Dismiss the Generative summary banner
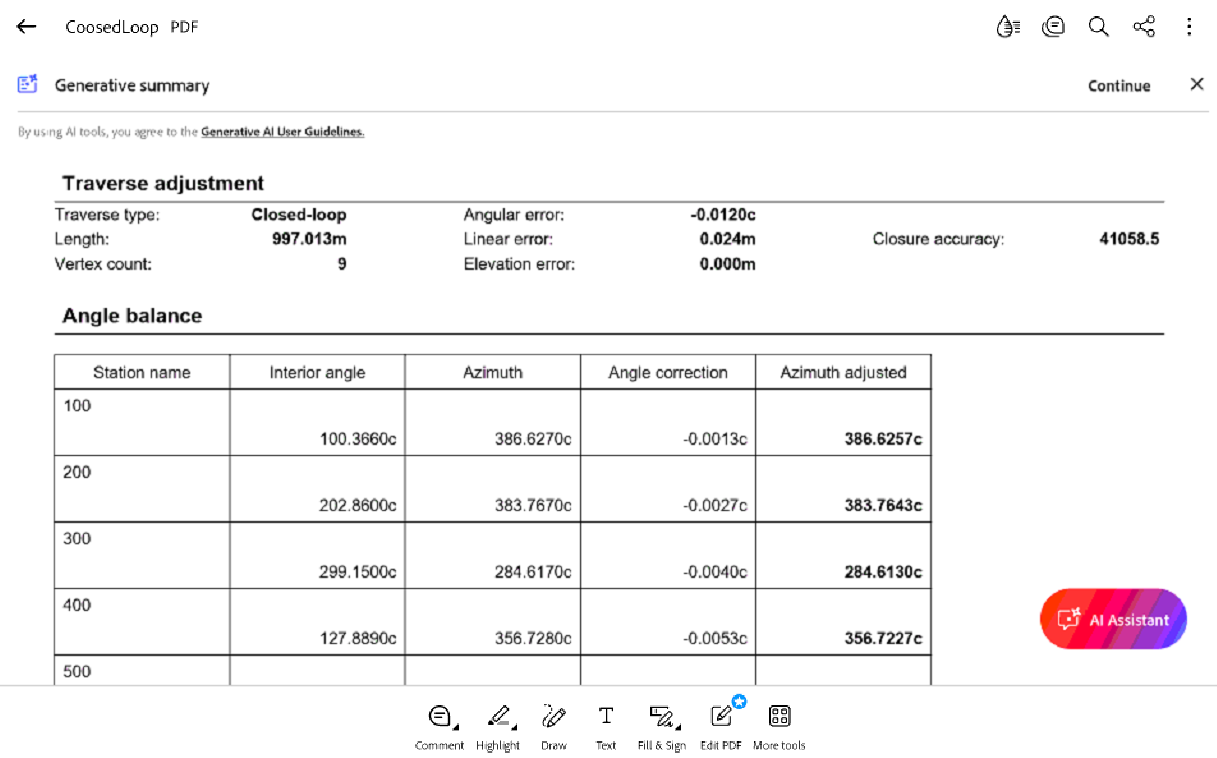Image resolution: width=1217 pixels, height=758 pixels. coord(1196,85)
